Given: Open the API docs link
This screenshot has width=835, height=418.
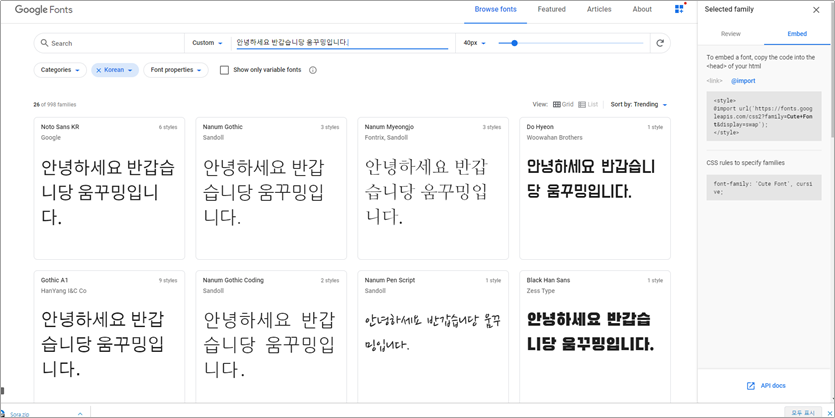Looking at the screenshot, I should point(773,386).
